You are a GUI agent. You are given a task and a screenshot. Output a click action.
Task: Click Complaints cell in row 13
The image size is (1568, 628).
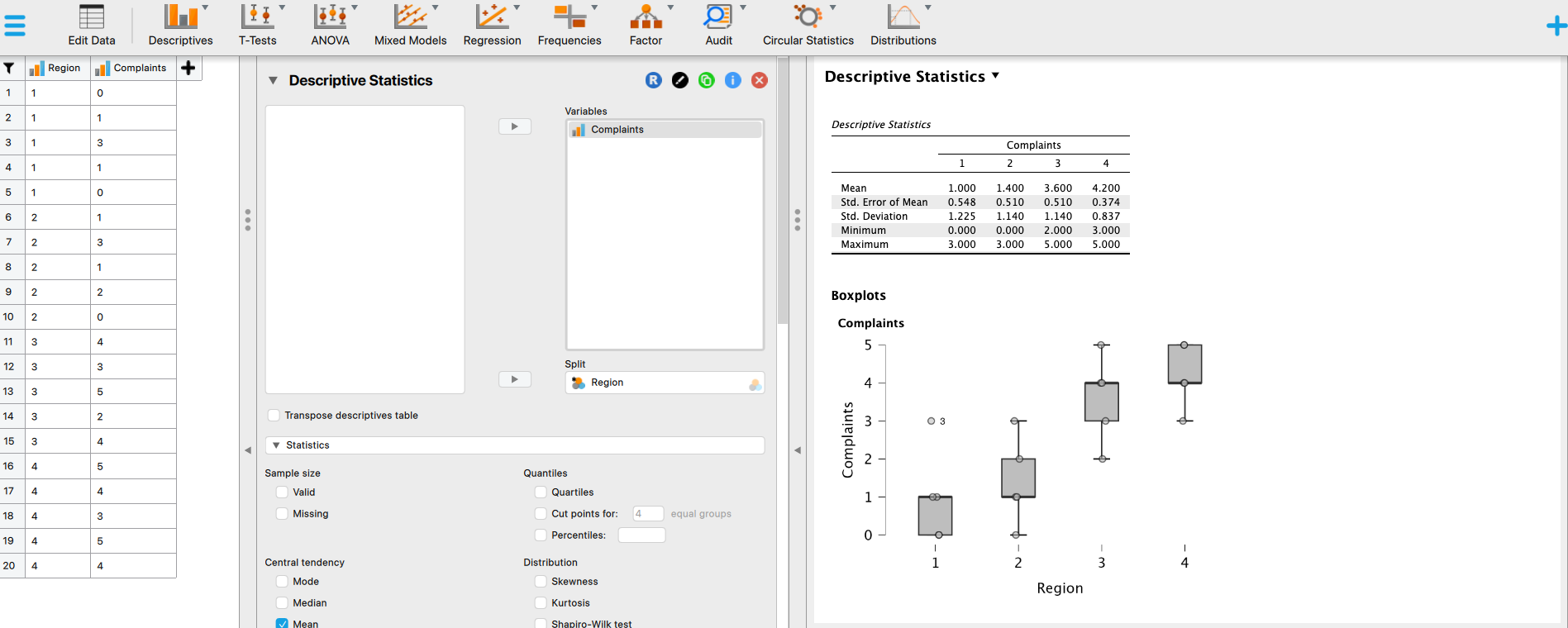[133, 392]
